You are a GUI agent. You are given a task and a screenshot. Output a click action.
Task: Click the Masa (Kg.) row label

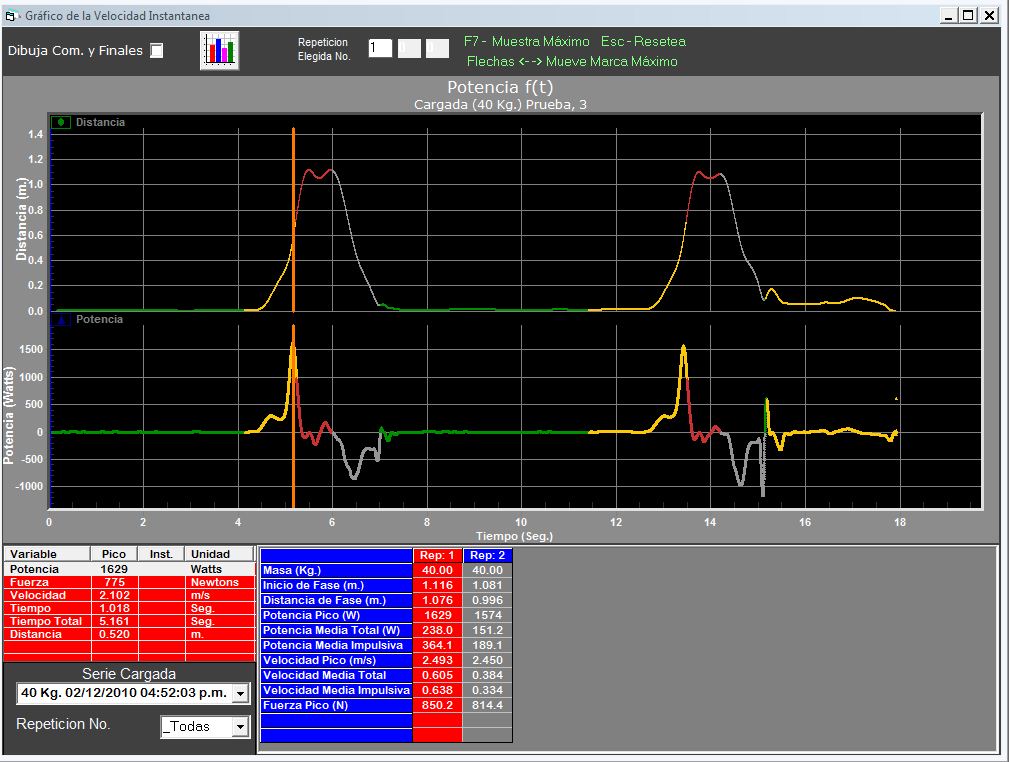[x=337, y=570]
